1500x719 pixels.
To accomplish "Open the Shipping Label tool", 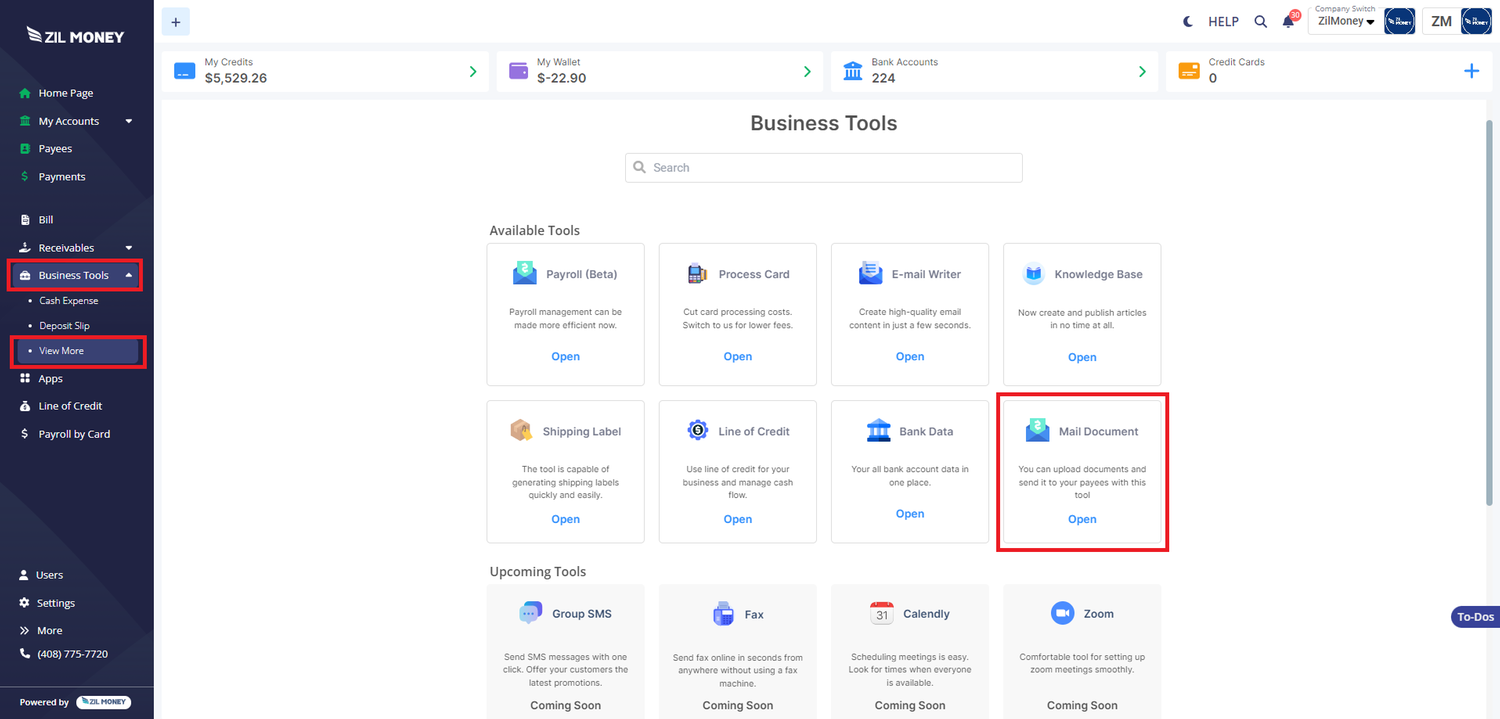I will point(566,519).
